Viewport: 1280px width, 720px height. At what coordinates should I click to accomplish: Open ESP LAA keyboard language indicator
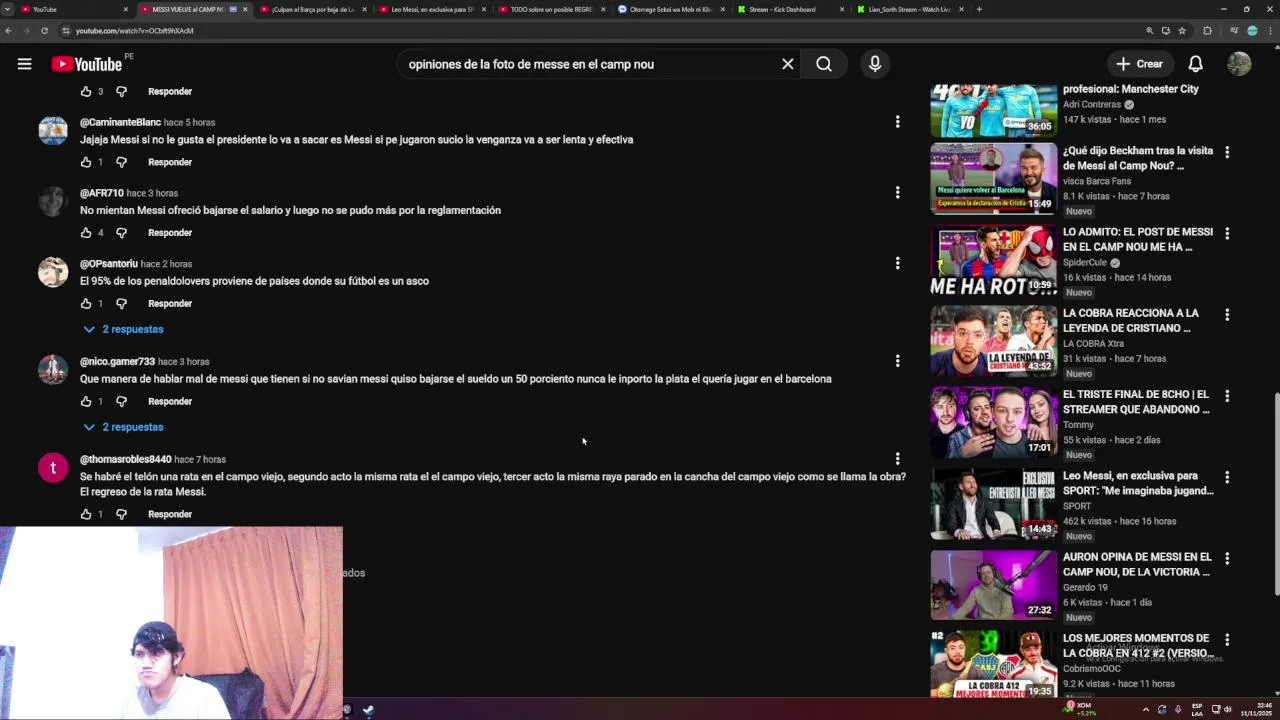[x=1197, y=709]
